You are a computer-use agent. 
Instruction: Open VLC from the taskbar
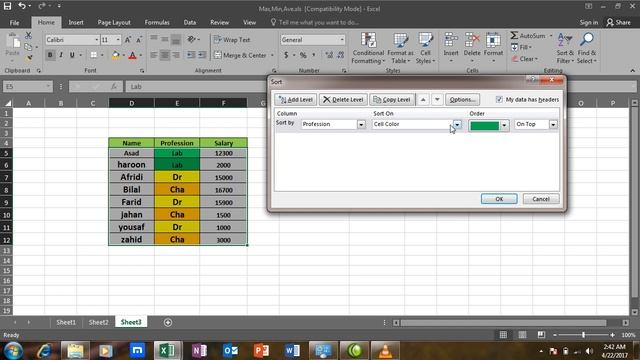tap(385, 350)
